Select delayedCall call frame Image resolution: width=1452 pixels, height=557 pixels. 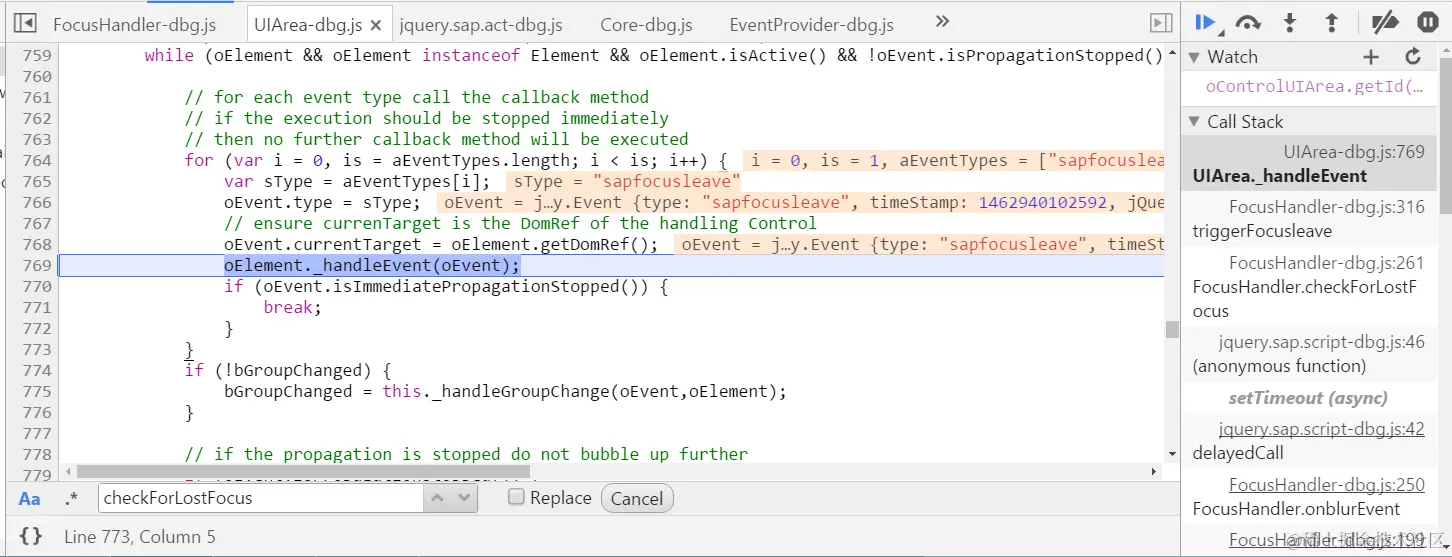tap(1309, 441)
